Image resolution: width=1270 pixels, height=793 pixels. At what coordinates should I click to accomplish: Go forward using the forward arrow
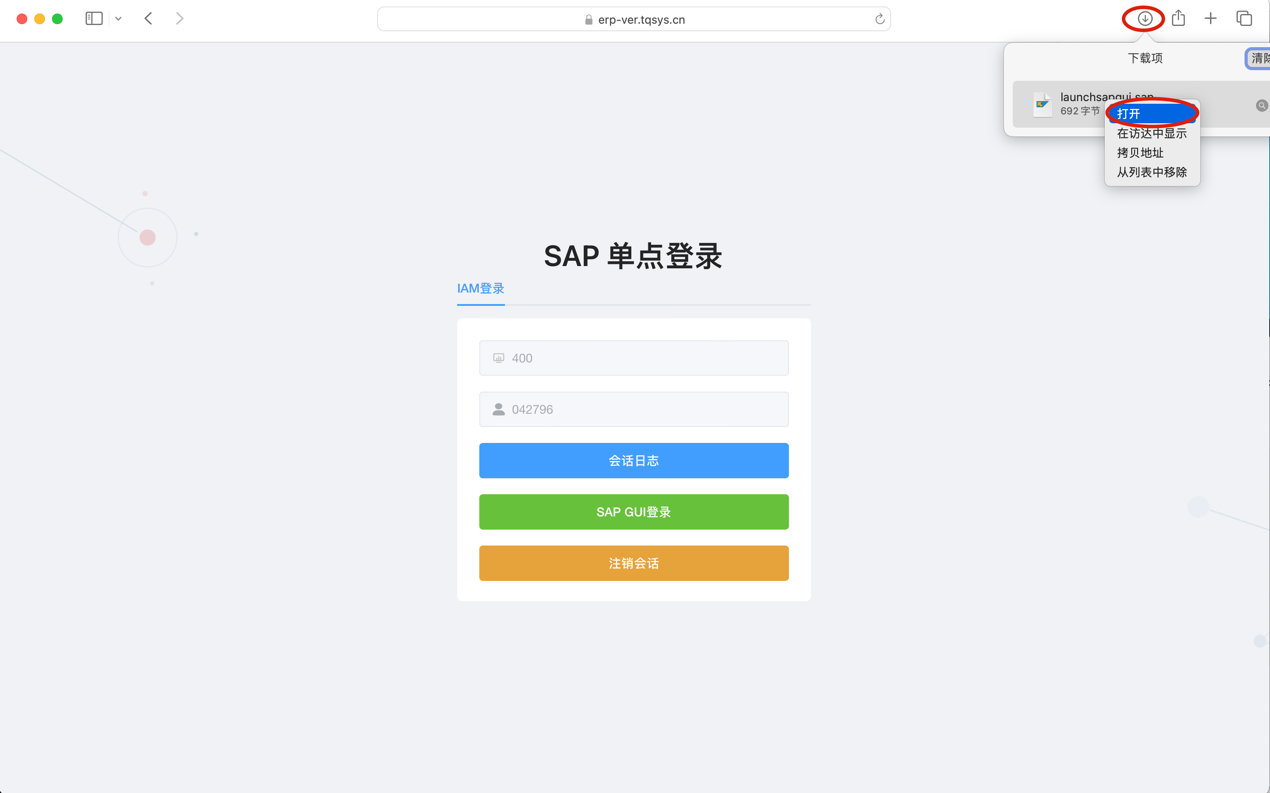pyautogui.click(x=180, y=18)
